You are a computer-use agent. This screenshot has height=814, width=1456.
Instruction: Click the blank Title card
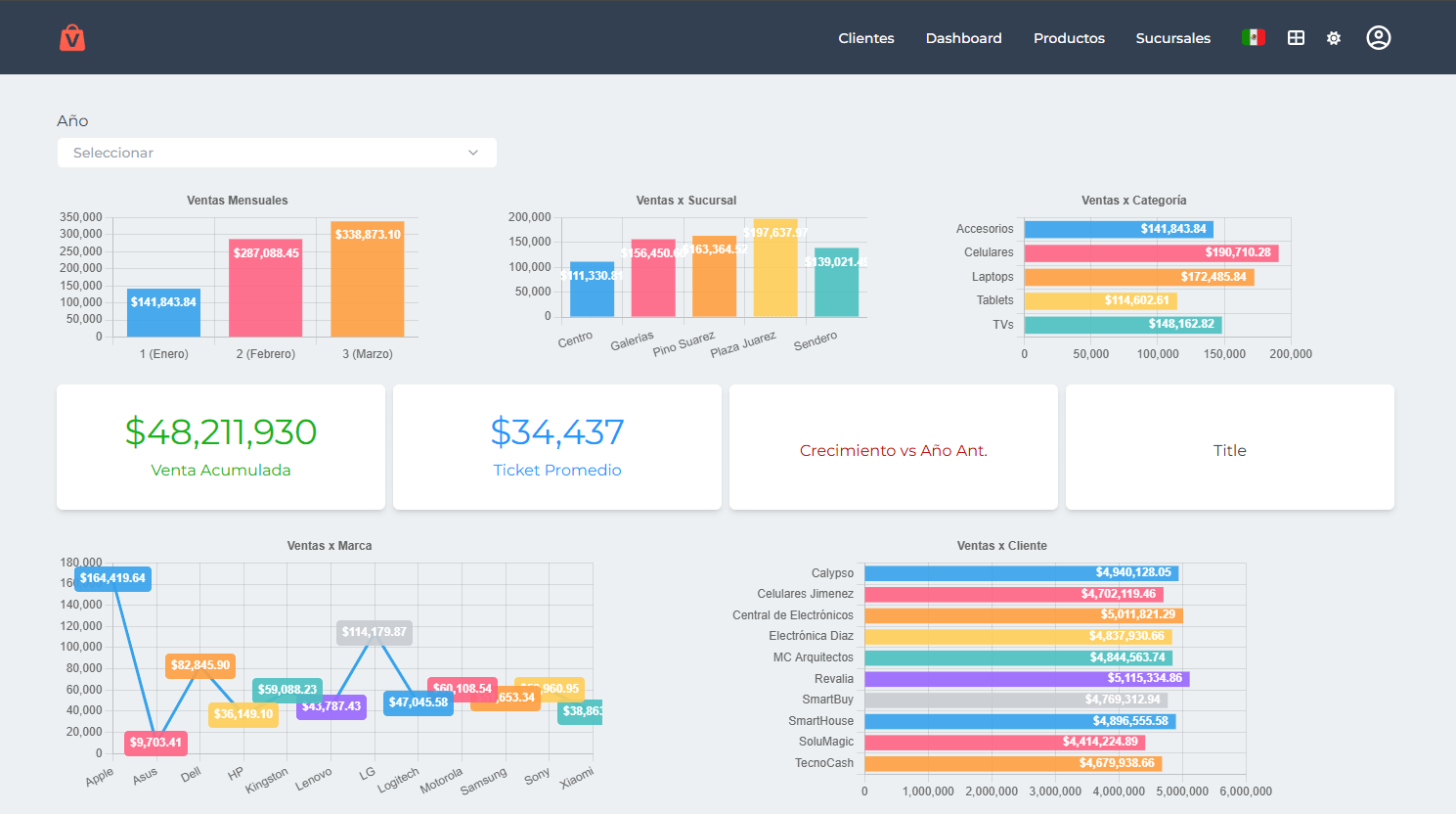pyautogui.click(x=1229, y=447)
